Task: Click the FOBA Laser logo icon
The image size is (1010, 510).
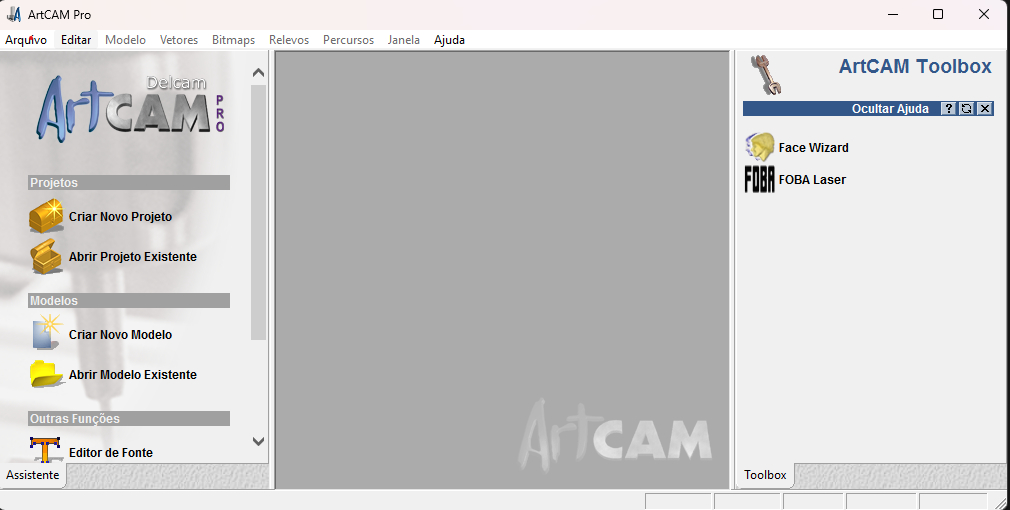Action: [x=759, y=180]
